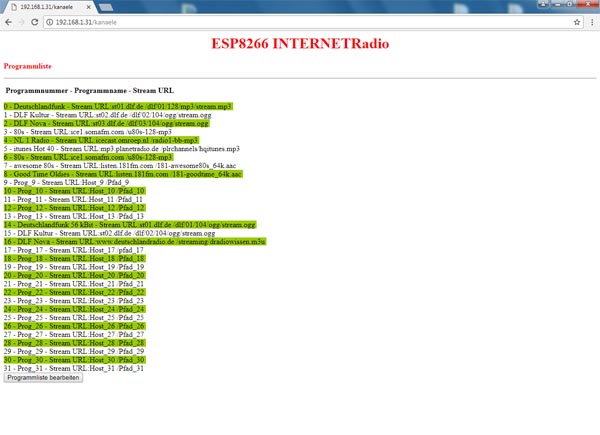600x435 pixels.
Task: Click the itunes Hot 40 row
Action: 121,148
